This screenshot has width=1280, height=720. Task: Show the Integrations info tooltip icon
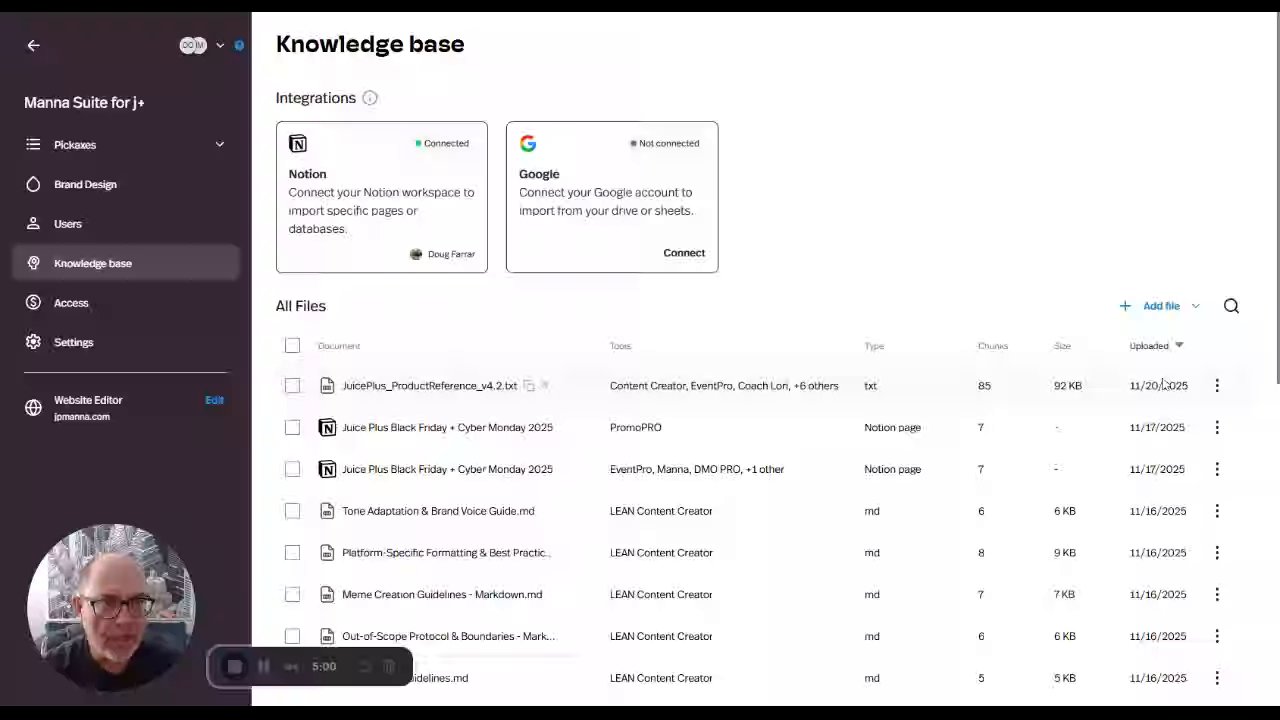coord(370,98)
